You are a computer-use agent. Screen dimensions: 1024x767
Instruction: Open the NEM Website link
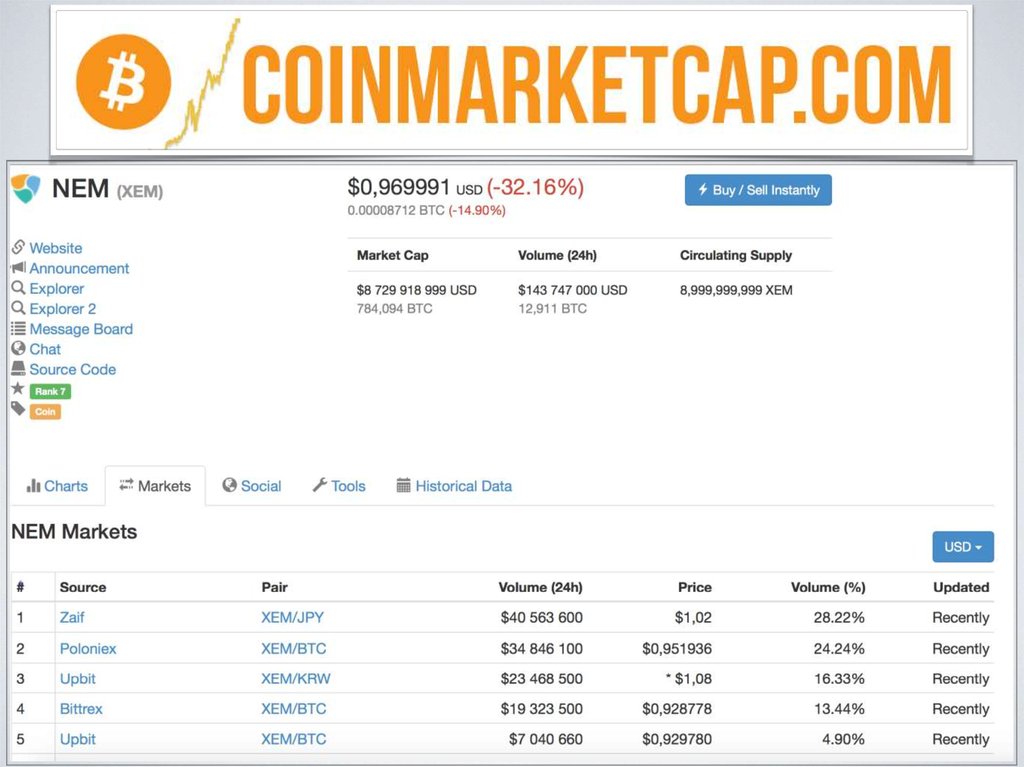pyautogui.click(x=56, y=248)
